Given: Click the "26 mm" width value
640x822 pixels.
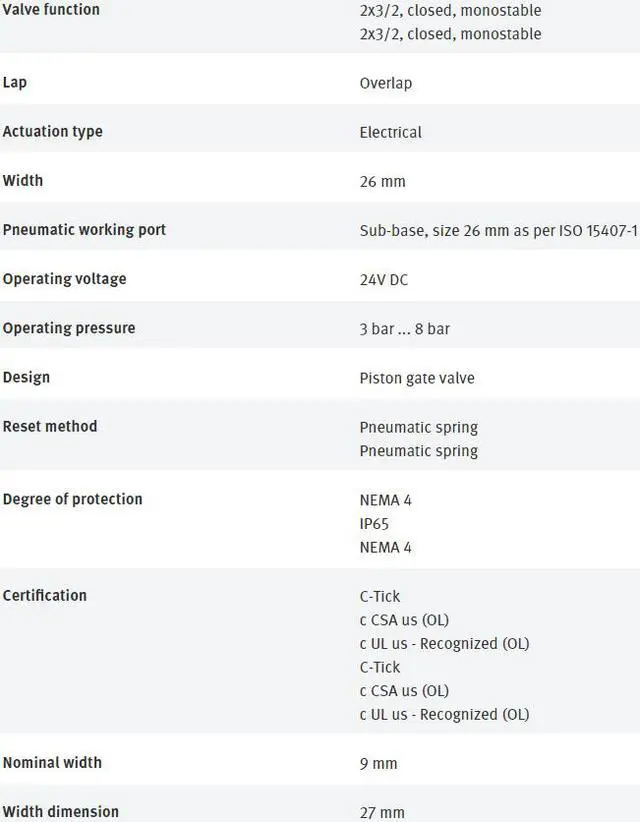Looking at the screenshot, I should 382,181.
